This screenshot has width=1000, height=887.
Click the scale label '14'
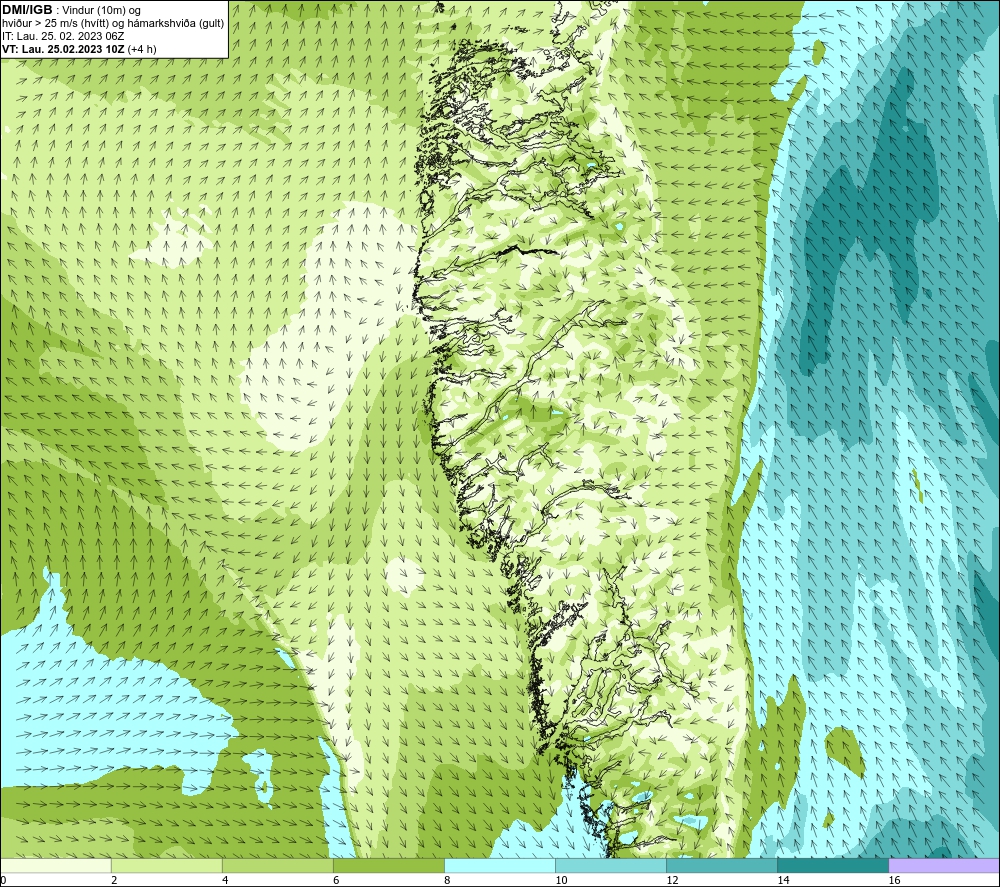[783, 881]
